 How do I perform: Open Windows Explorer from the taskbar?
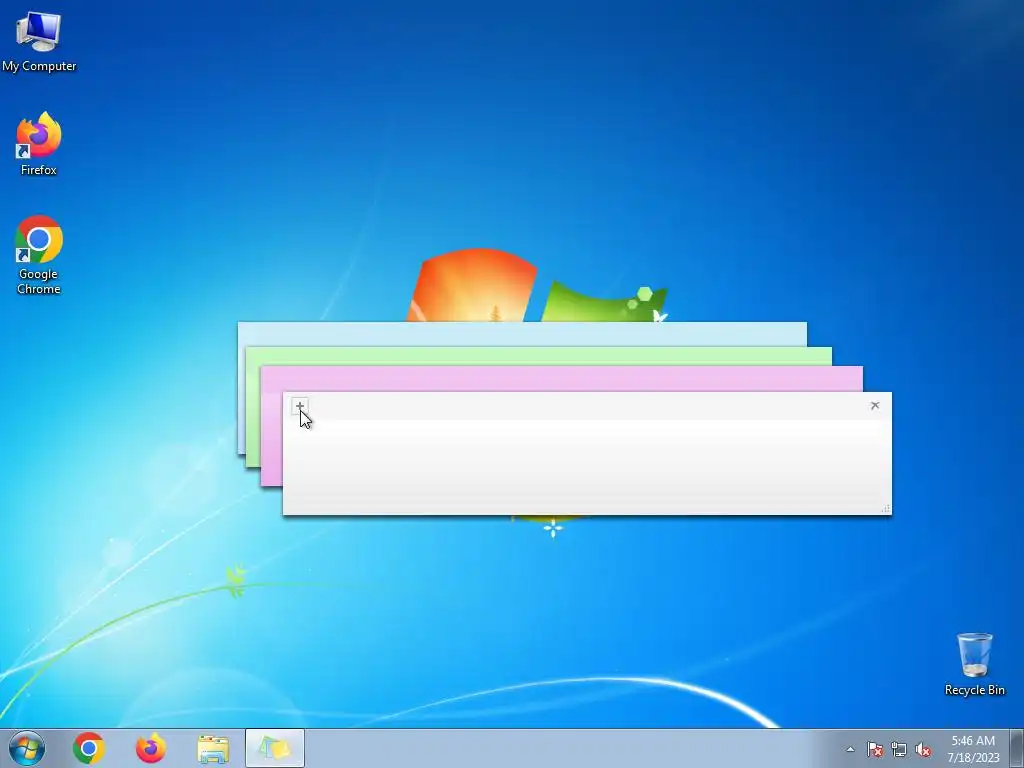click(213, 749)
